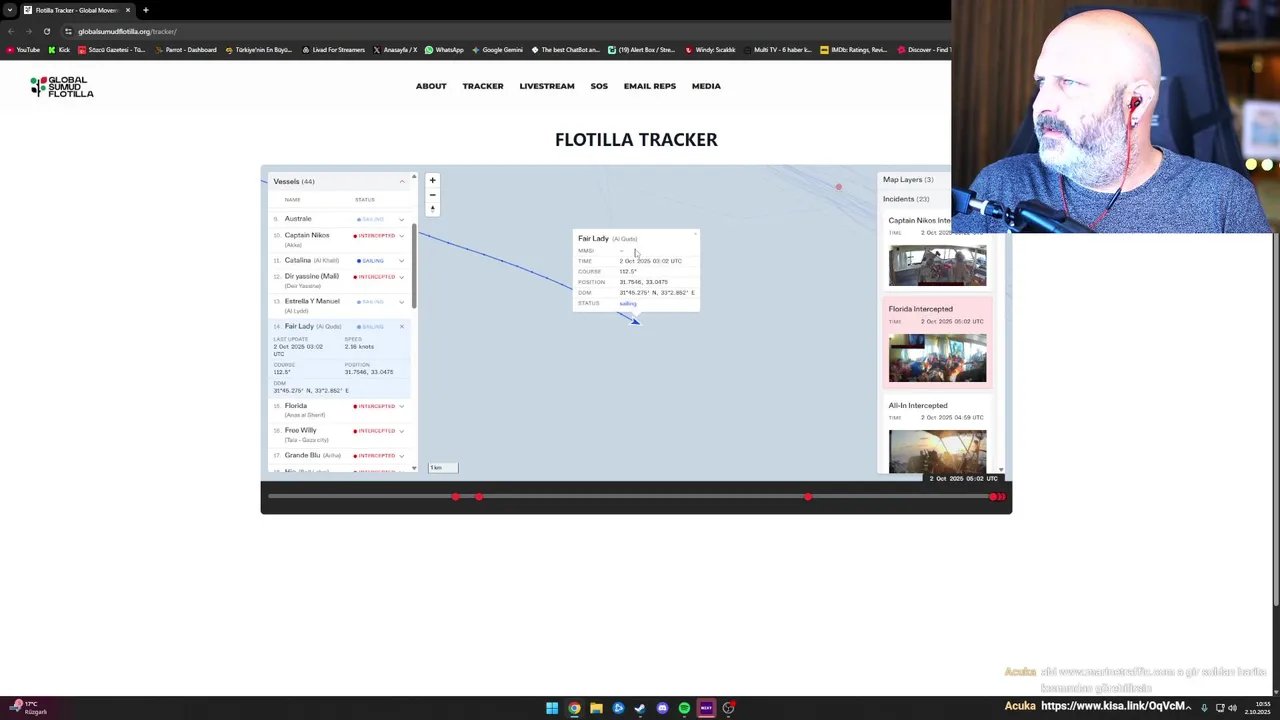Expand Map Layers (3) section
The height and width of the screenshot is (720, 1280).
point(908,180)
